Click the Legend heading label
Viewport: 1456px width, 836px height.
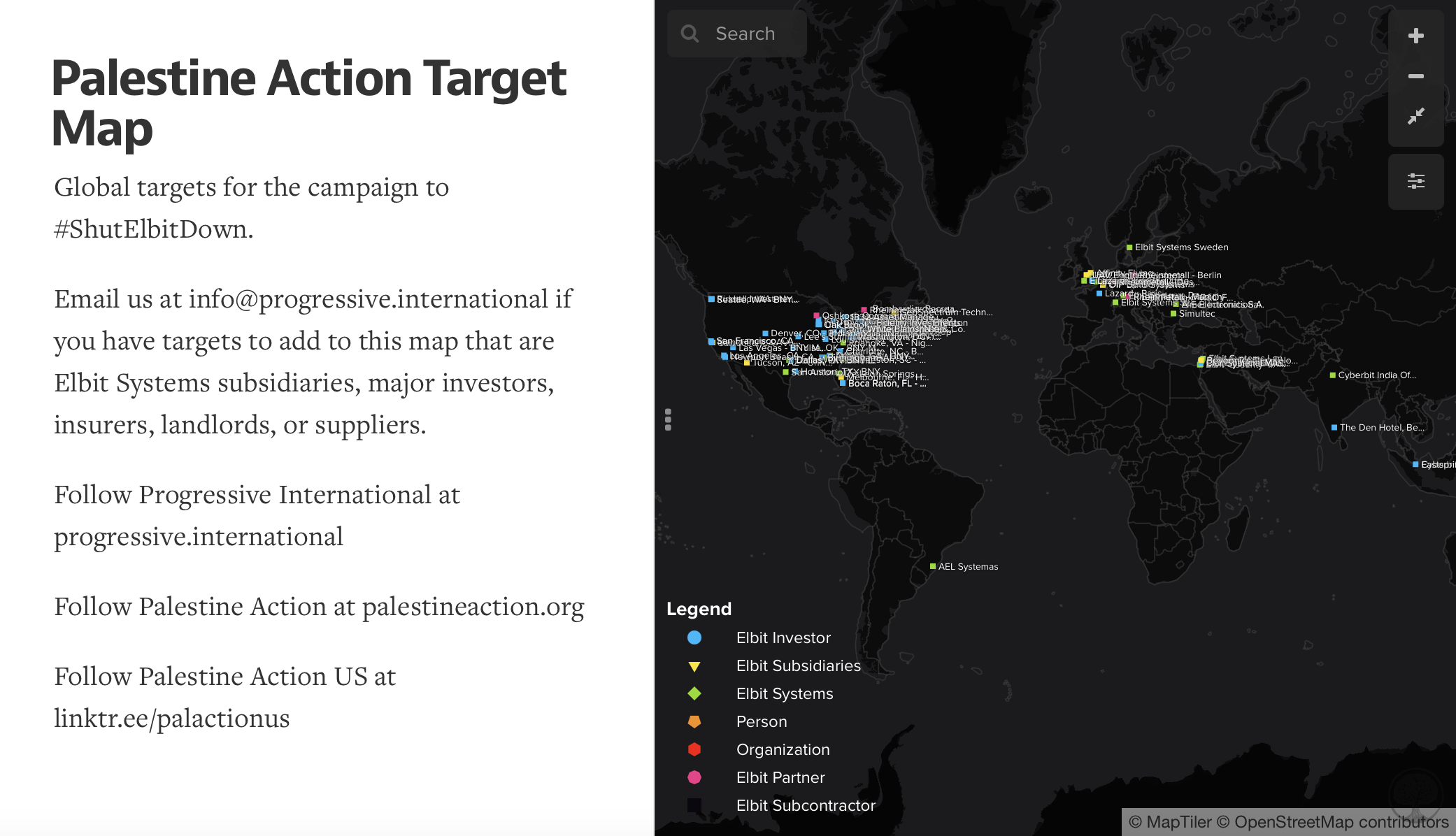(x=699, y=609)
